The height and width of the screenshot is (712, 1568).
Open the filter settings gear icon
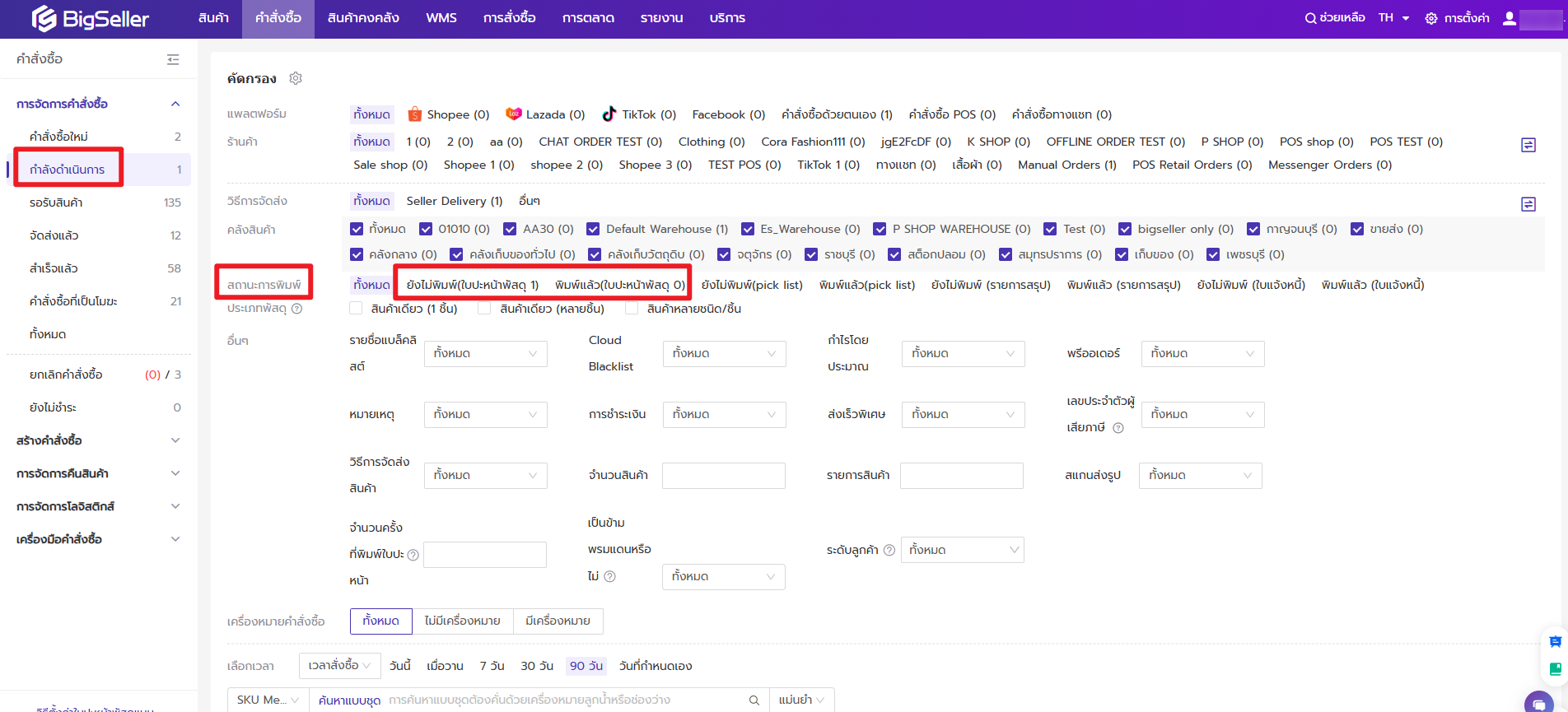click(x=296, y=78)
